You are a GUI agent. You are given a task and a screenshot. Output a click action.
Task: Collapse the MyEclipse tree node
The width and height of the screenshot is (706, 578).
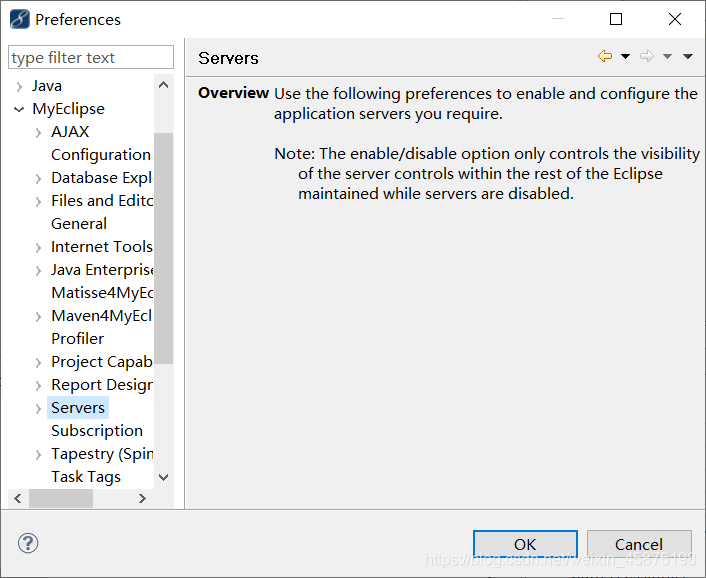(x=19, y=109)
